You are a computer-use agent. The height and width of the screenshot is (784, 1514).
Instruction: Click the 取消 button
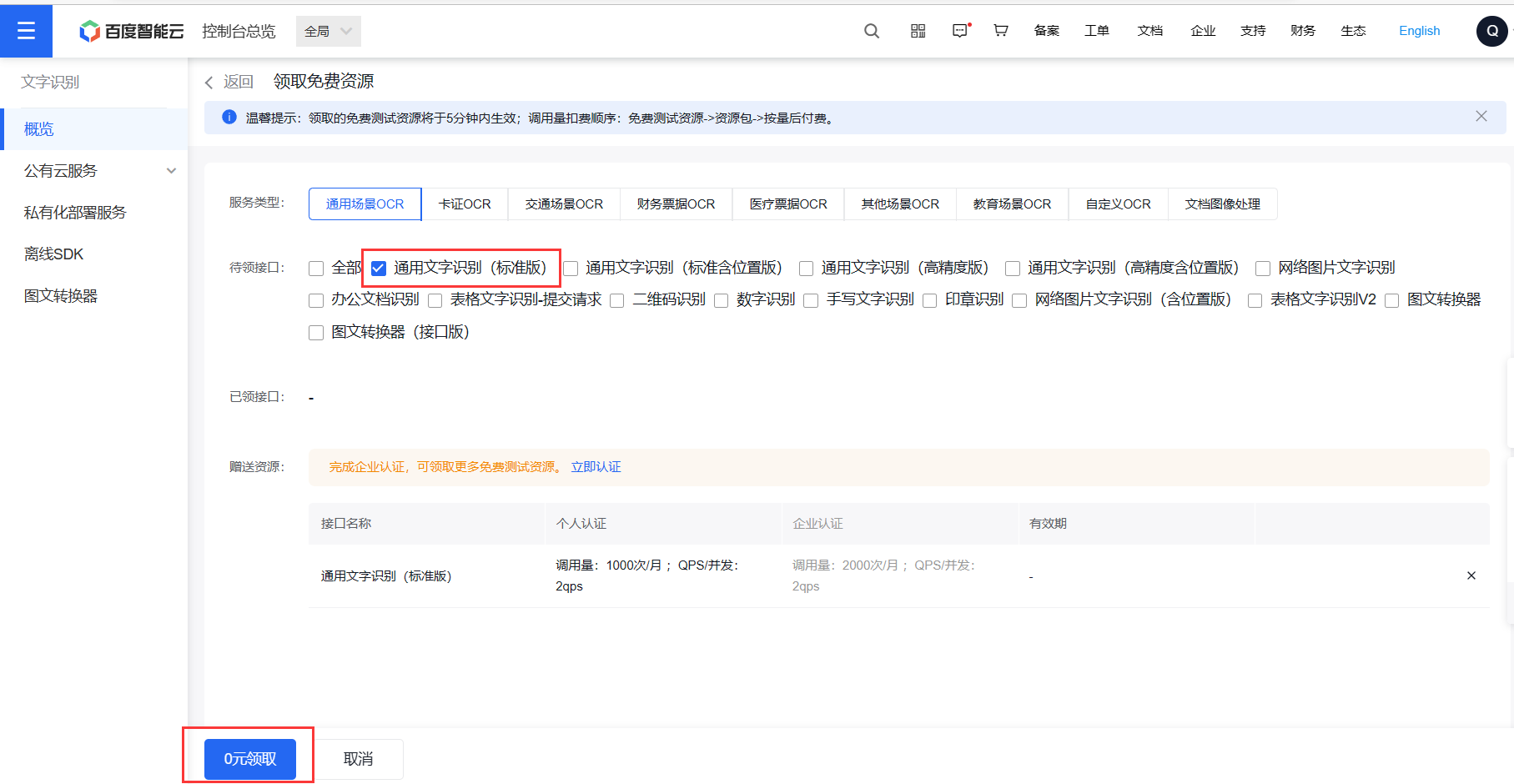[359, 759]
